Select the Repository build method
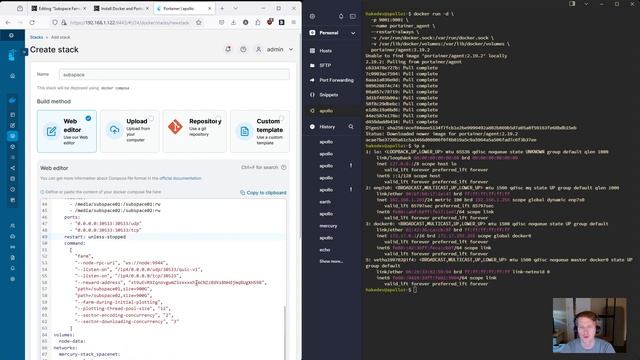 [195, 131]
